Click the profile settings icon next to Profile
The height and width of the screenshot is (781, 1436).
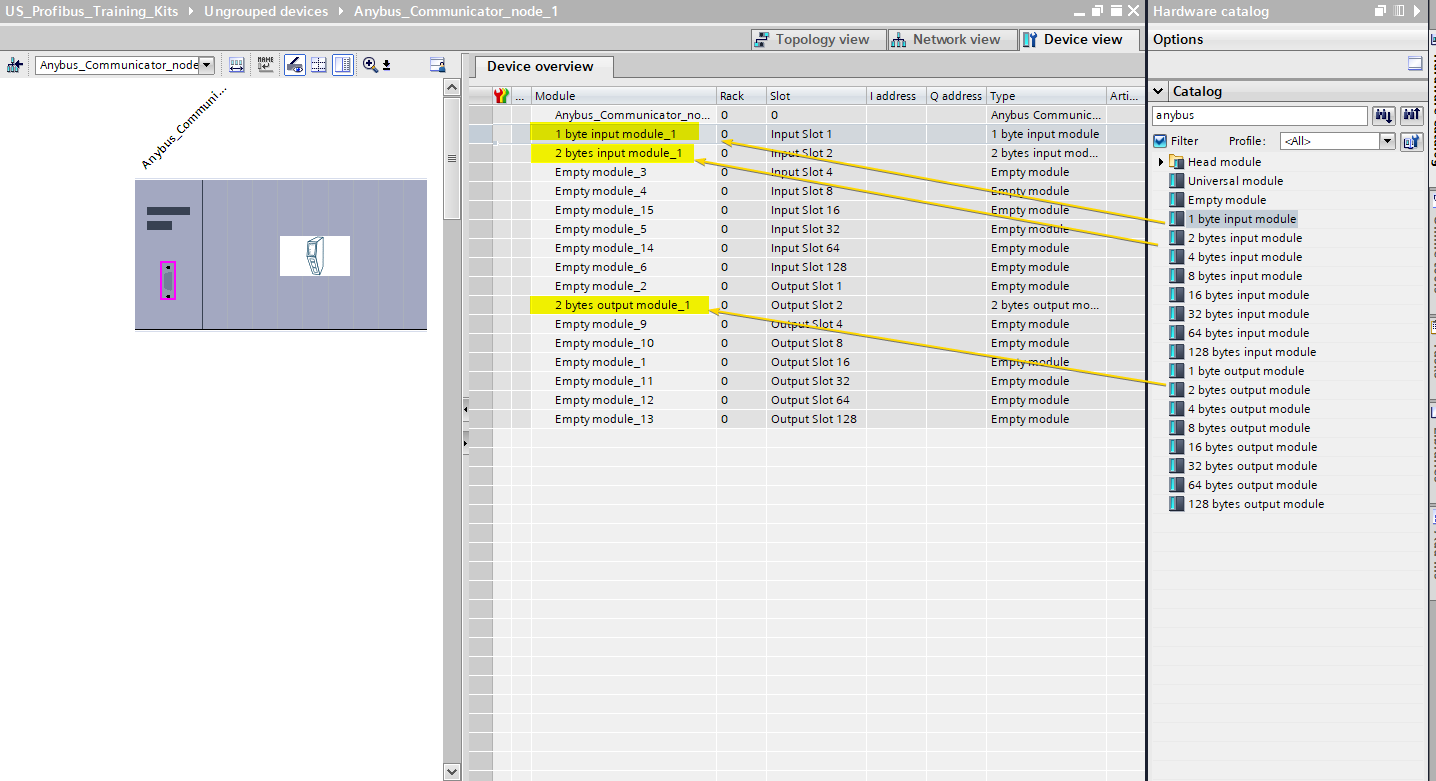[x=1411, y=141]
